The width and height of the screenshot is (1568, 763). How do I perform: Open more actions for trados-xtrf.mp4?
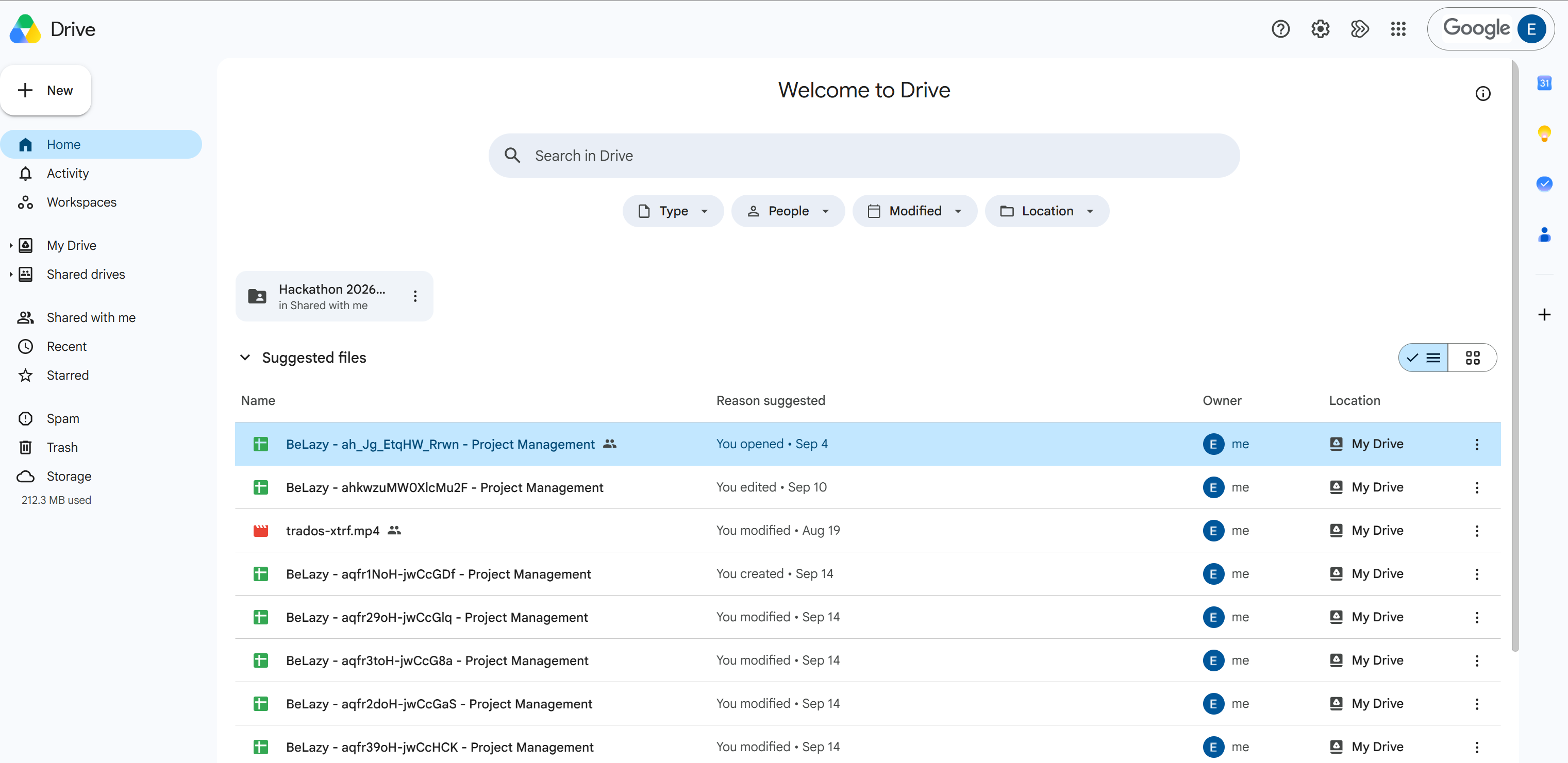[x=1477, y=531]
